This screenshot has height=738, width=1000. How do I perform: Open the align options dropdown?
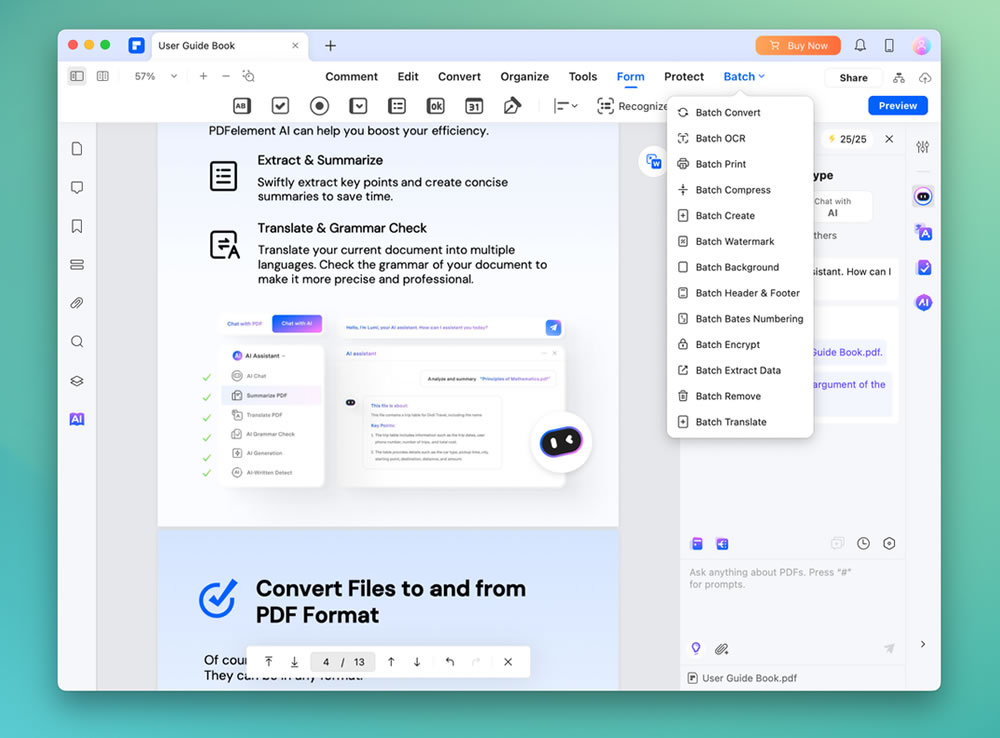pyautogui.click(x=565, y=106)
